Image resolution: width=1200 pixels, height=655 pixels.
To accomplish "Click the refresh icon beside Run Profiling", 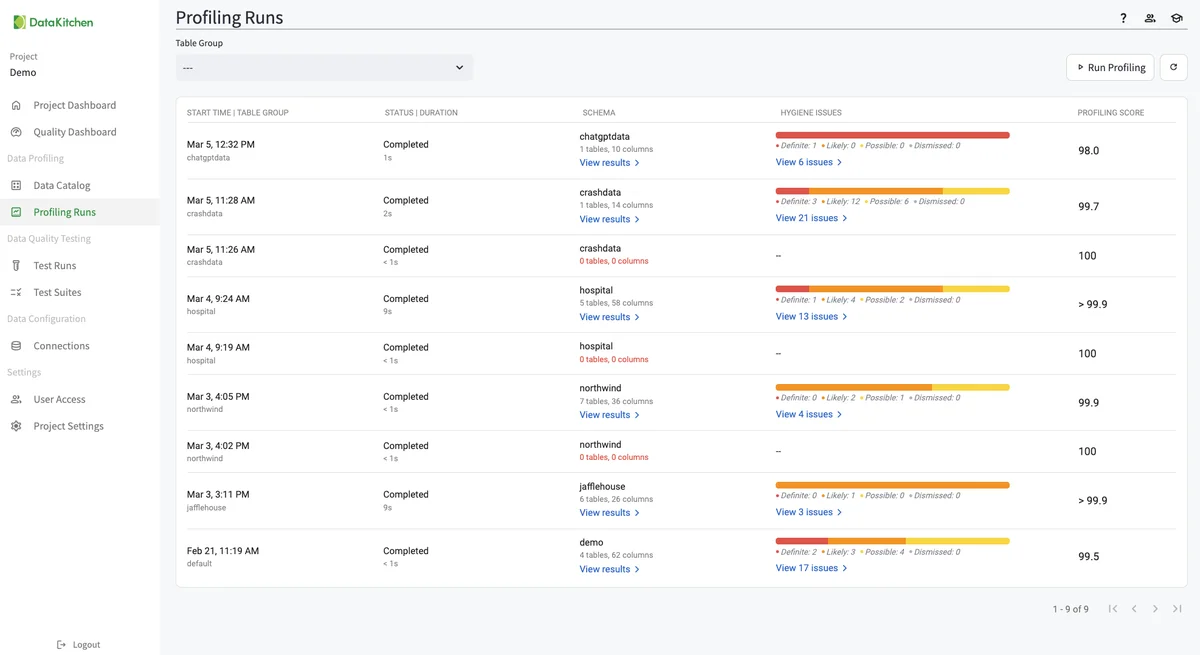I will pyautogui.click(x=1173, y=67).
